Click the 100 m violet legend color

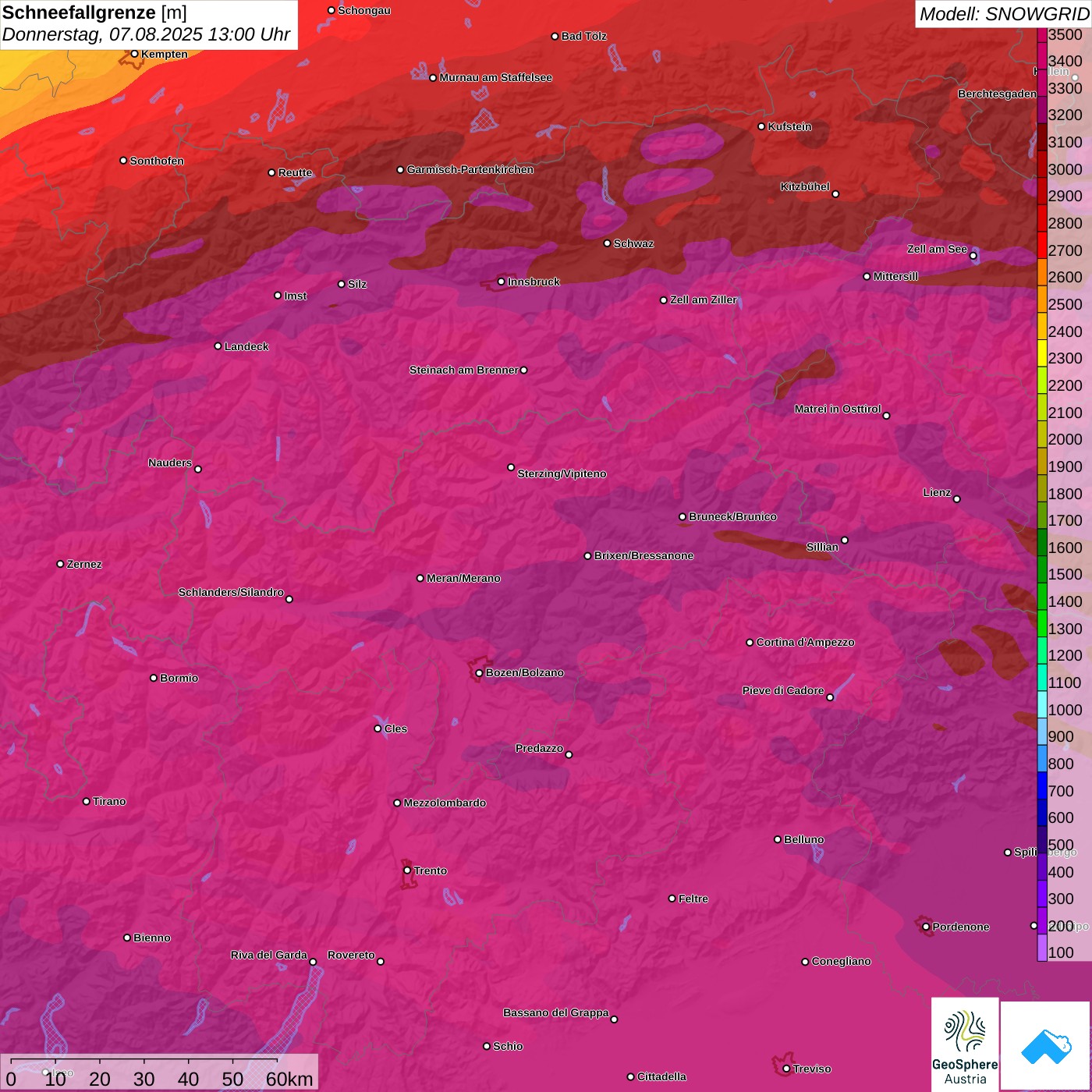coord(1042,948)
